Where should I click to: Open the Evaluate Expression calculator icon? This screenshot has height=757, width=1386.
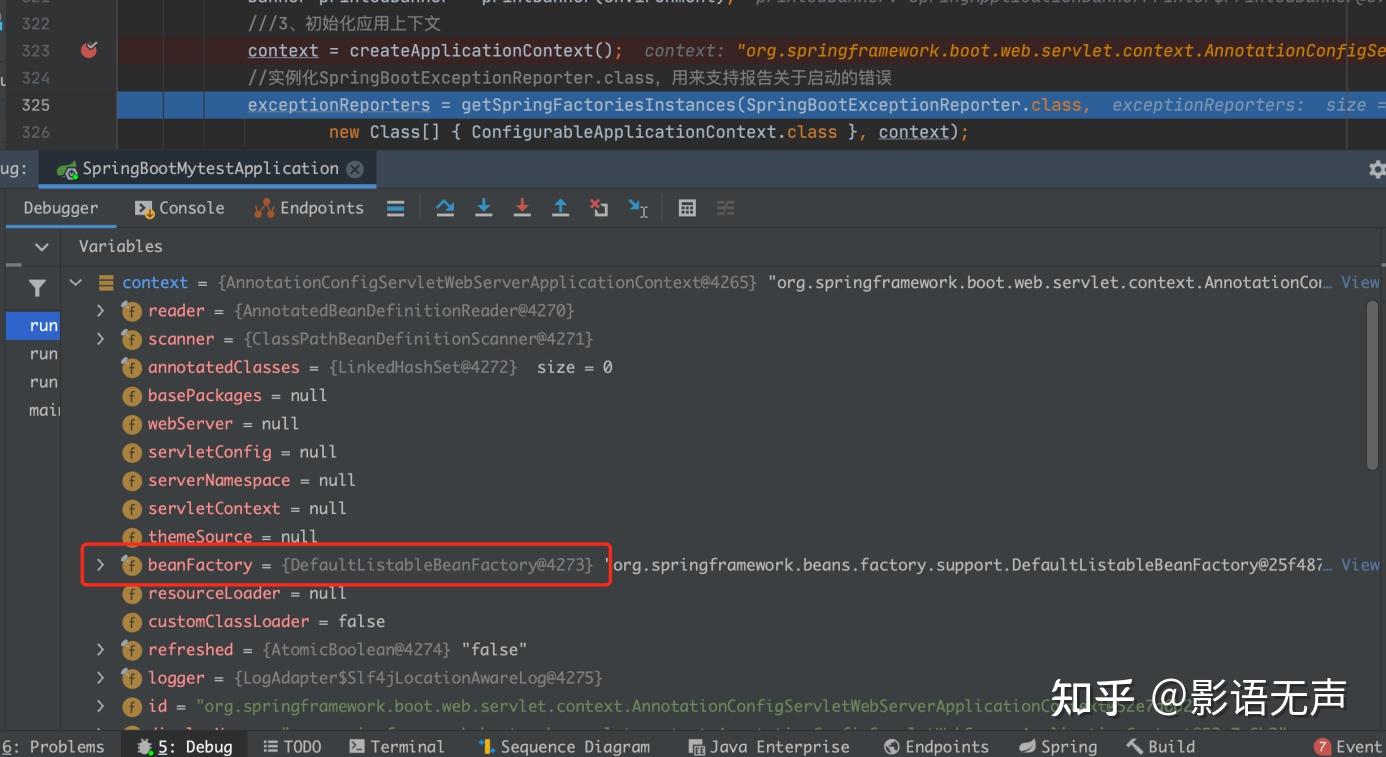click(x=687, y=208)
